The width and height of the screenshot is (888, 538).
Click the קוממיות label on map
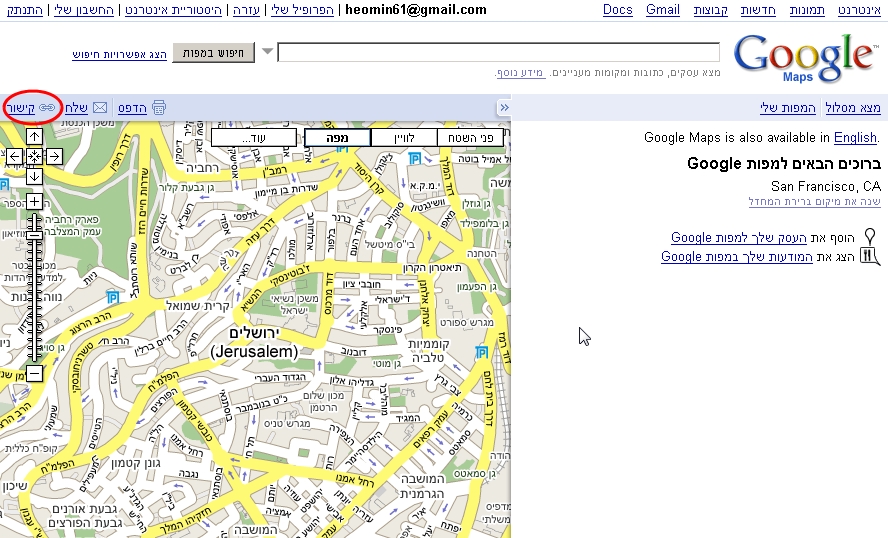(x=429, y=344)
